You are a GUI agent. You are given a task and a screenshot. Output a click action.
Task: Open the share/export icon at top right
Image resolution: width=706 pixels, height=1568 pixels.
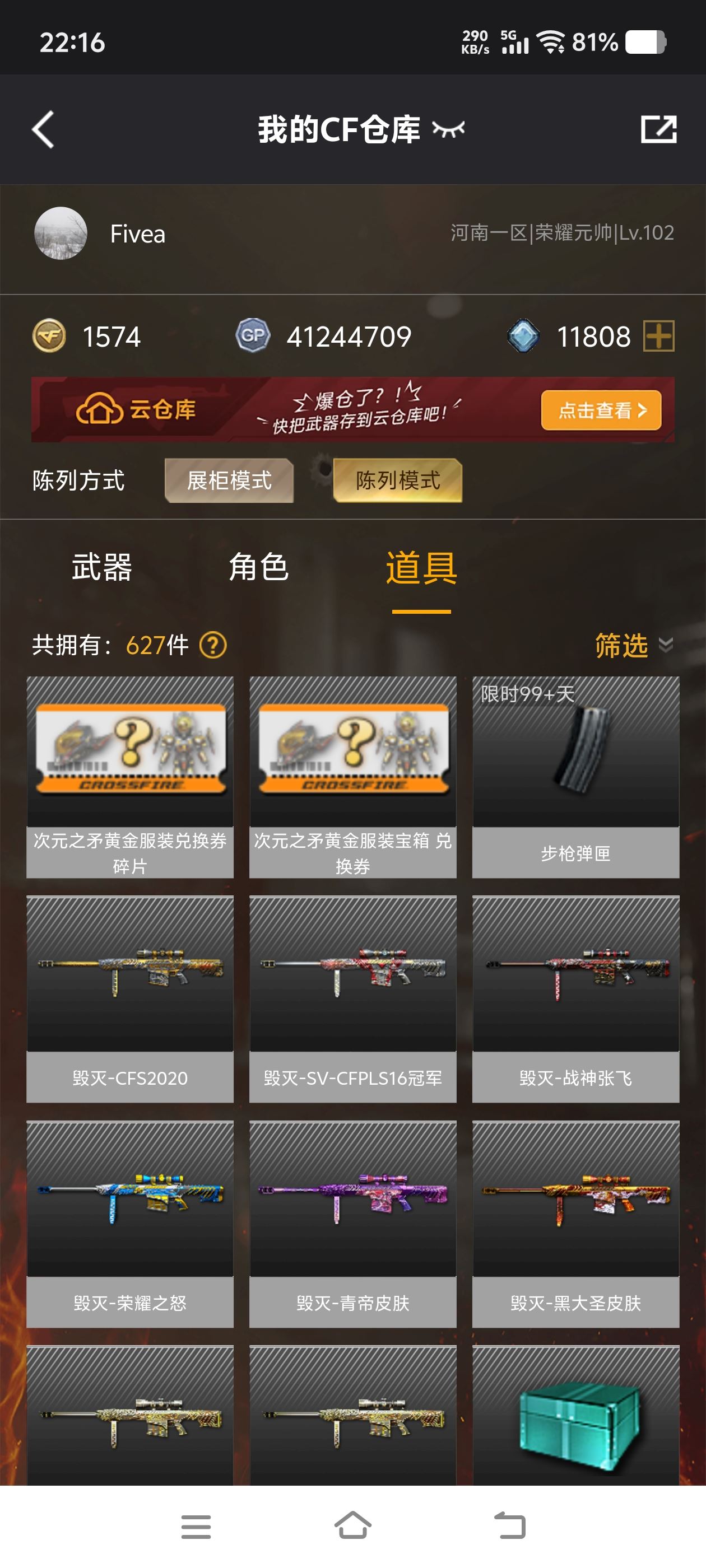coord(658,129)
